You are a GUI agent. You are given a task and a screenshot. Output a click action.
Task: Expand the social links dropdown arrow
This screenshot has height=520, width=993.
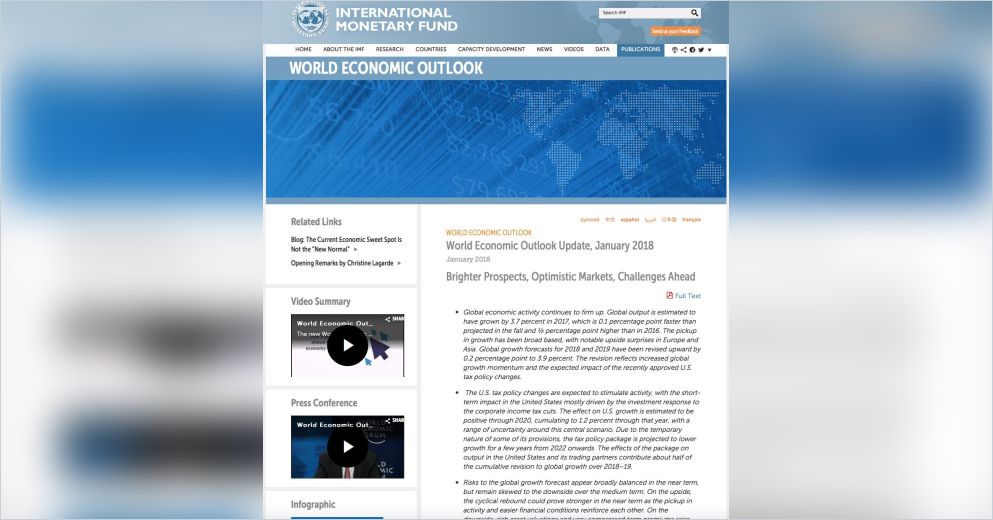point(710,50)
